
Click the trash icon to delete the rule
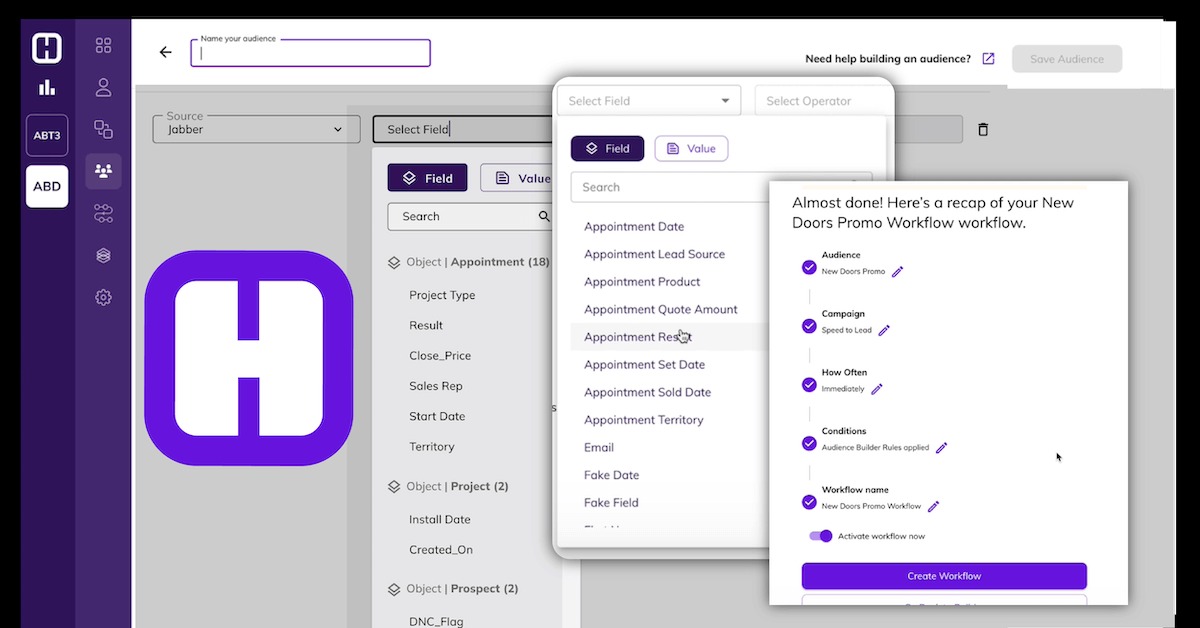[x=983, y=129]
